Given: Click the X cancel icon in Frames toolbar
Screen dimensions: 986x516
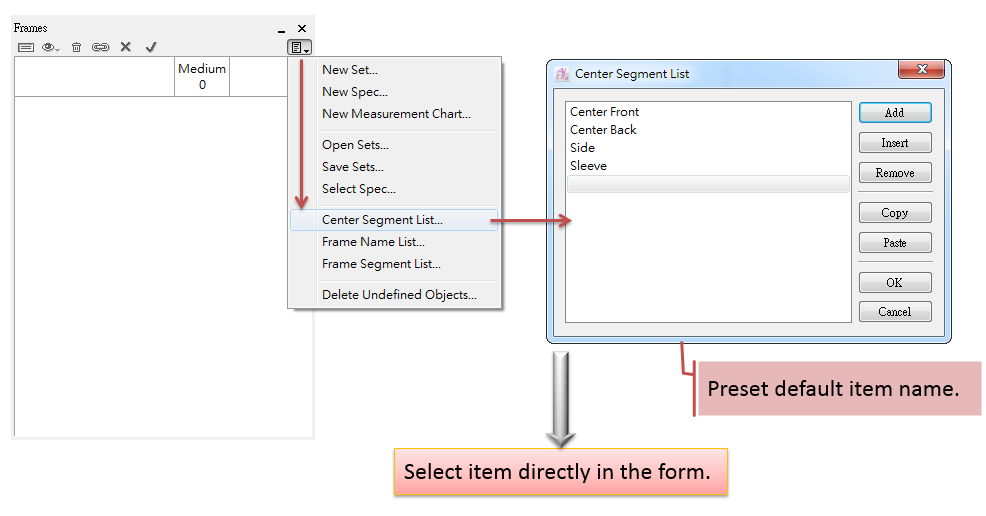Looking at the screenshot, I should [x=126, y=47].
